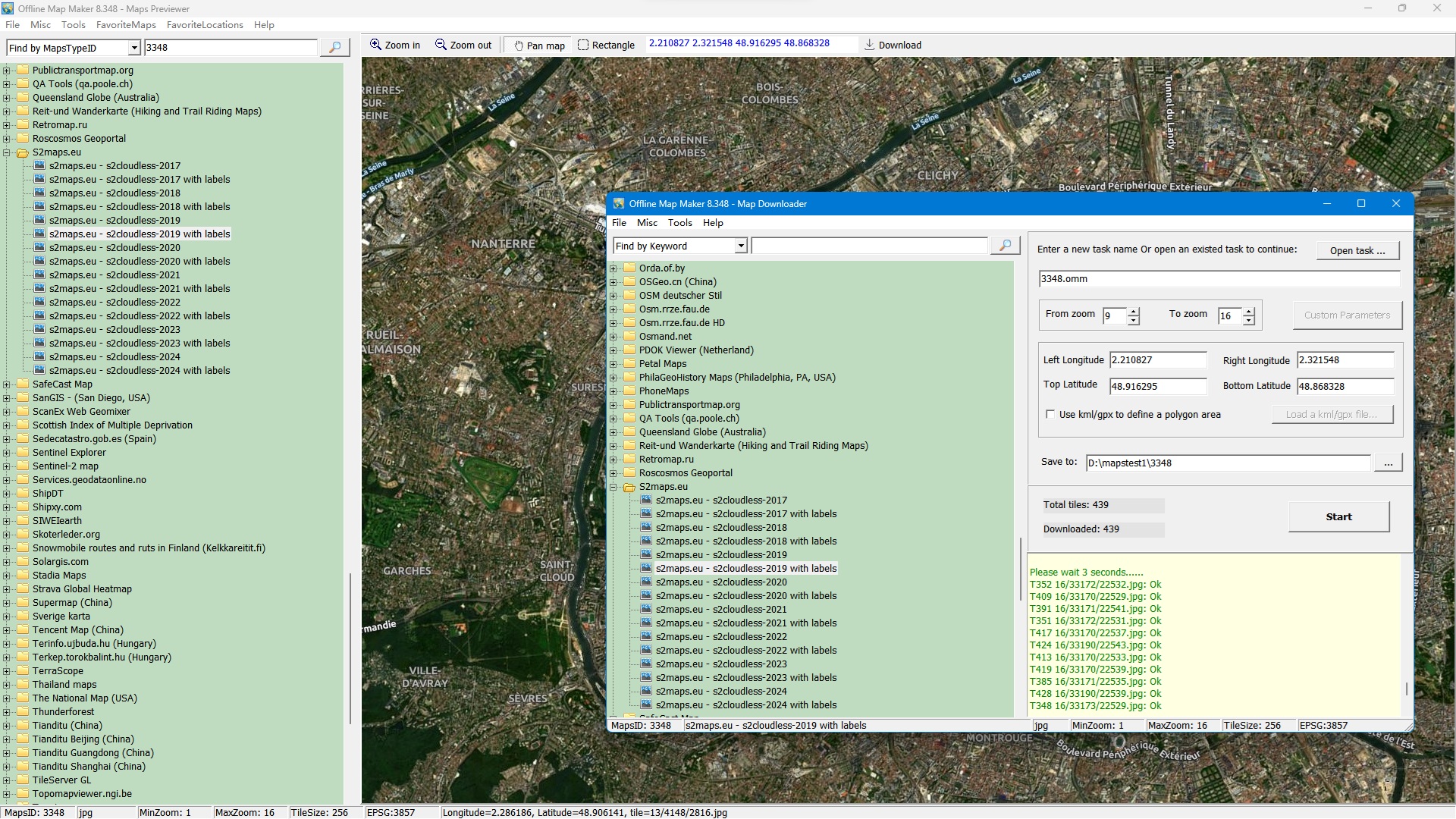This screenshot has height=819, width=1456.
Task: Click search icon next to 3348 field
Action: [334, 48]
